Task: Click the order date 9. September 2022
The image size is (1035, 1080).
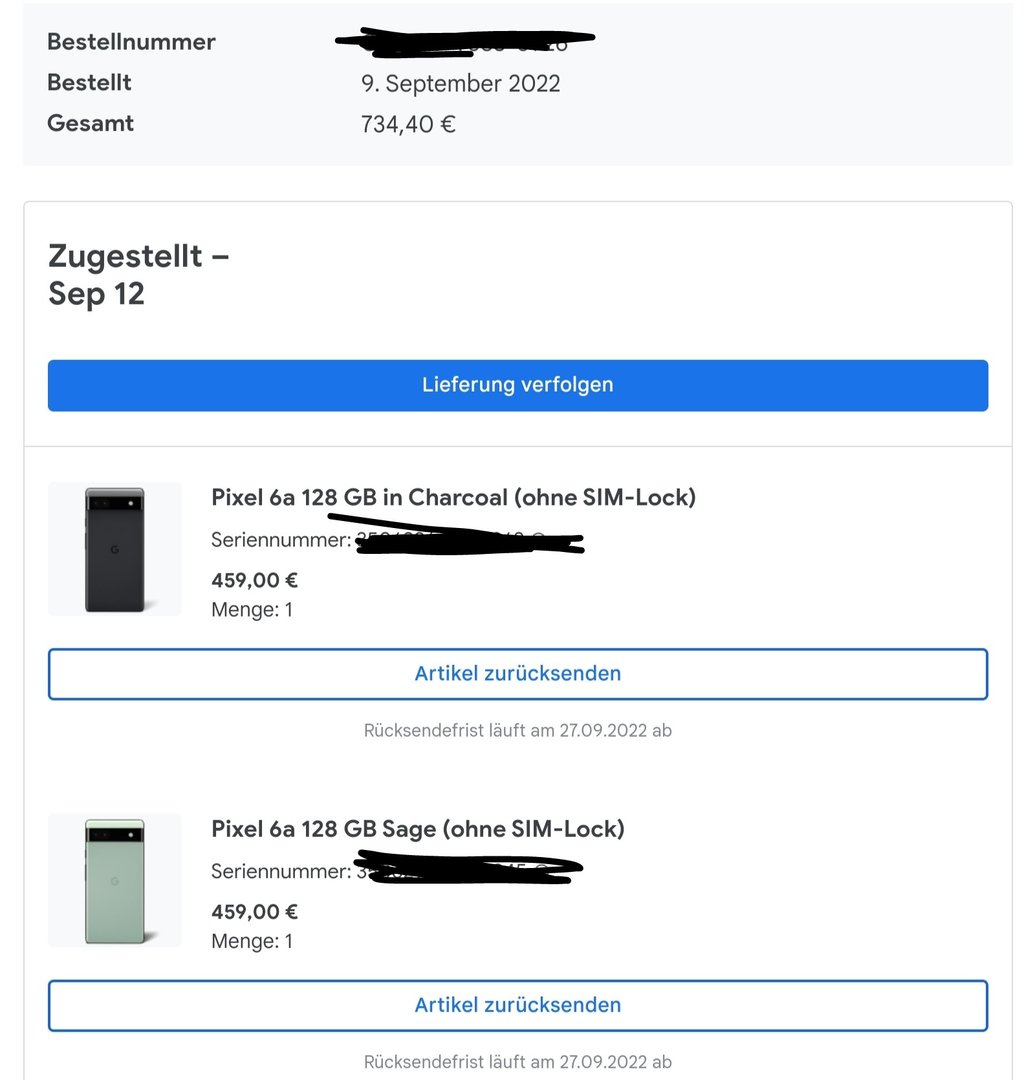Action: [x=460, y=83]
